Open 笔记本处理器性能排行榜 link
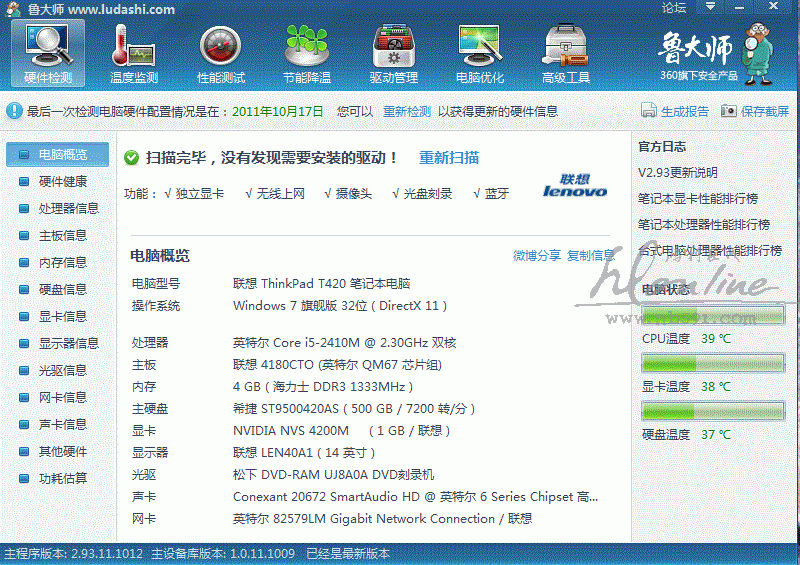This screenshot has width=800, height=565. tap(704, 225)
